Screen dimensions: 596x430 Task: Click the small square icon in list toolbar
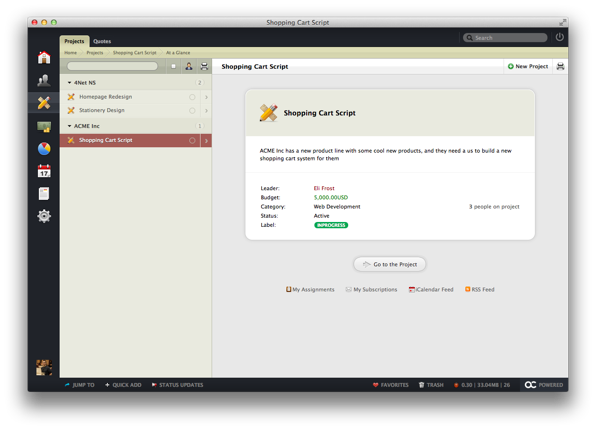(173, 67)
